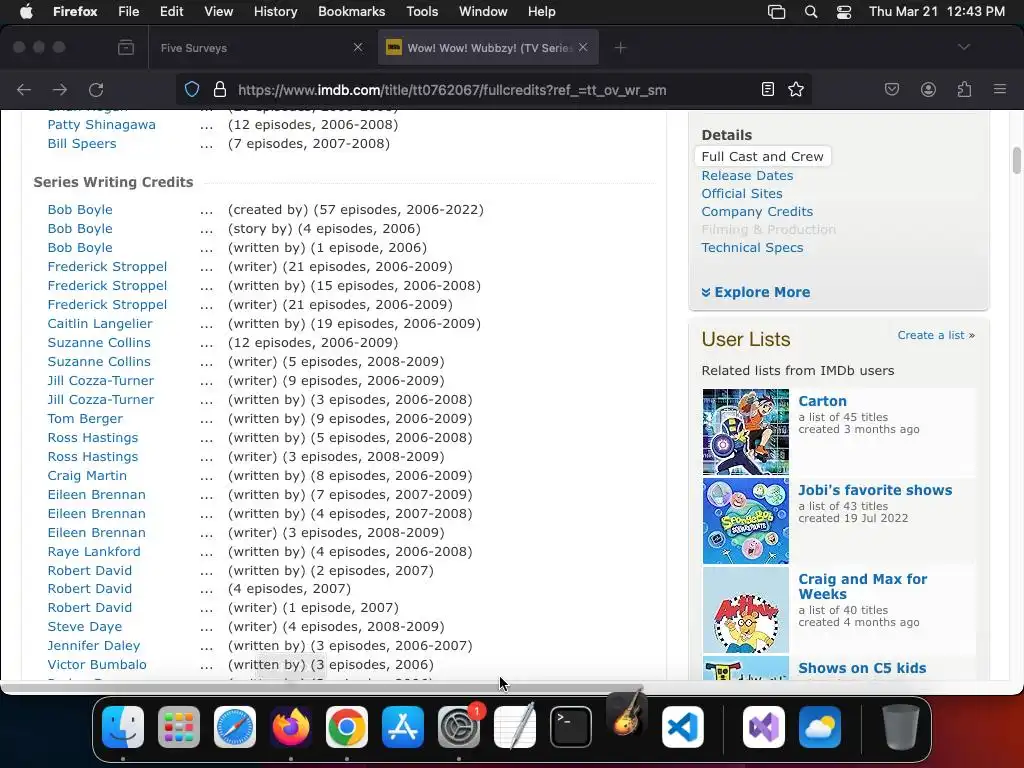Open Craig and Max for Weeks list

click(863, 586)
